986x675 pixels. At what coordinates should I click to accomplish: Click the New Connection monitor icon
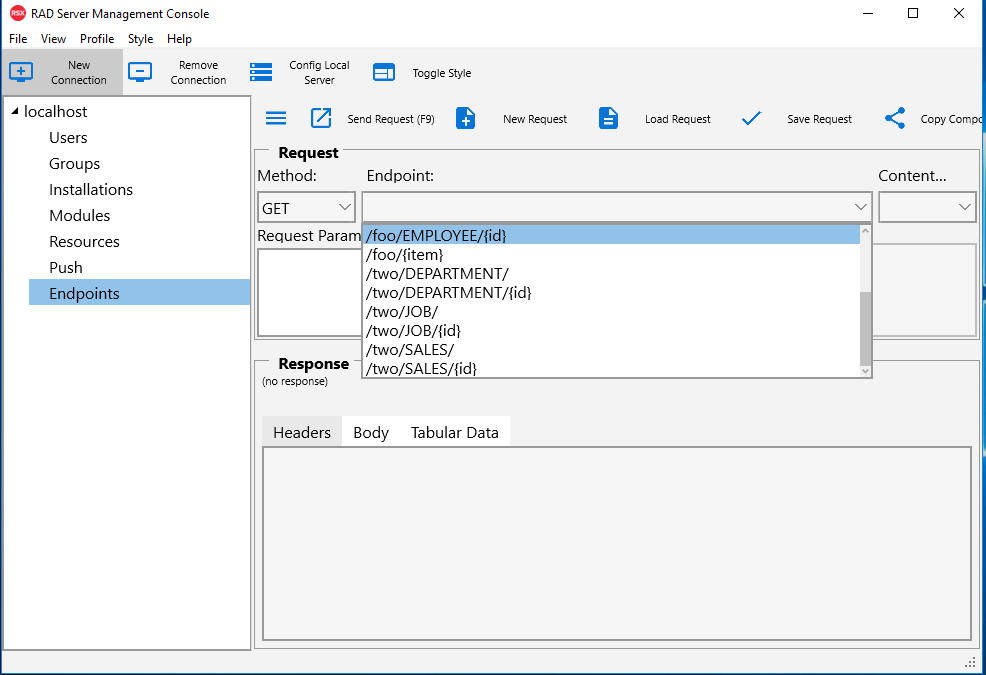click(21, 72)
